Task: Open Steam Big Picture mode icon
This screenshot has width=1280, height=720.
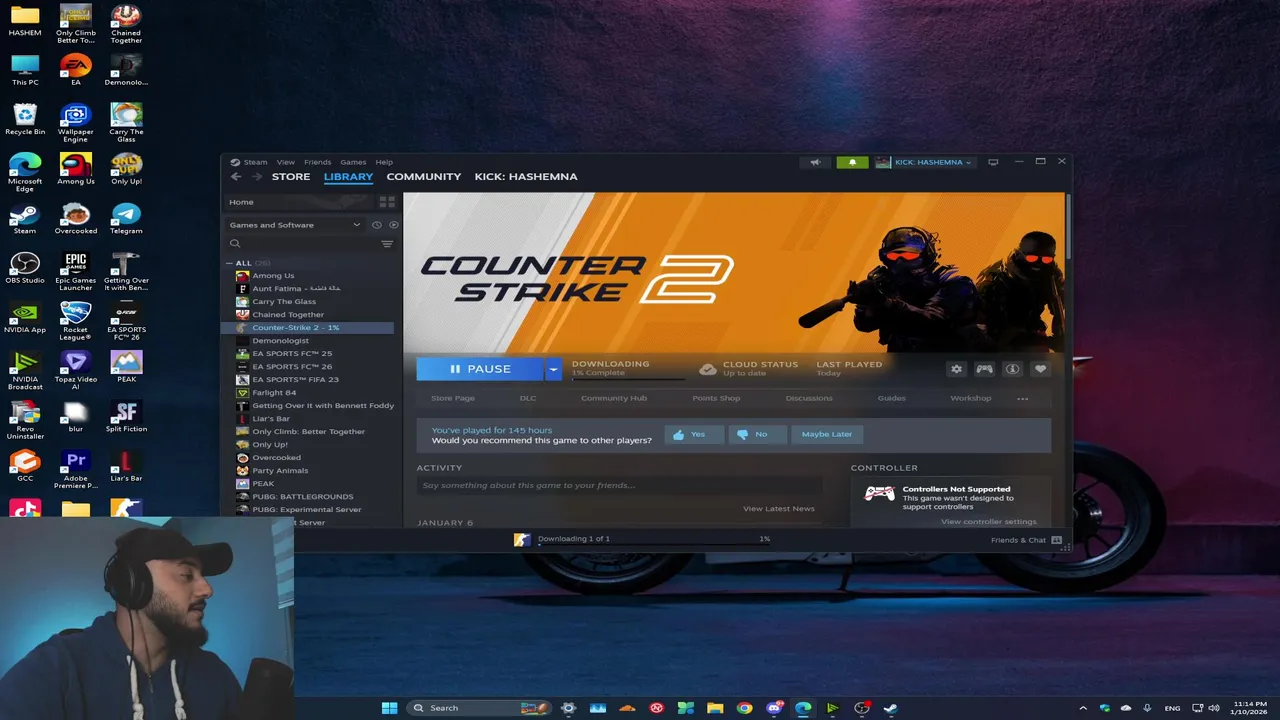Action: click(993, 162)
